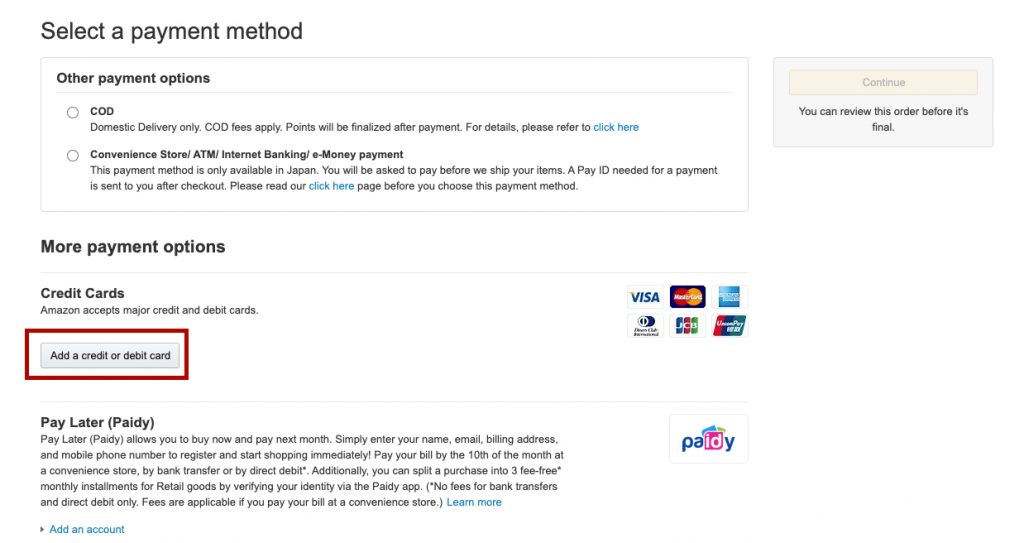Click the Paidy logo

click(708, 439)
